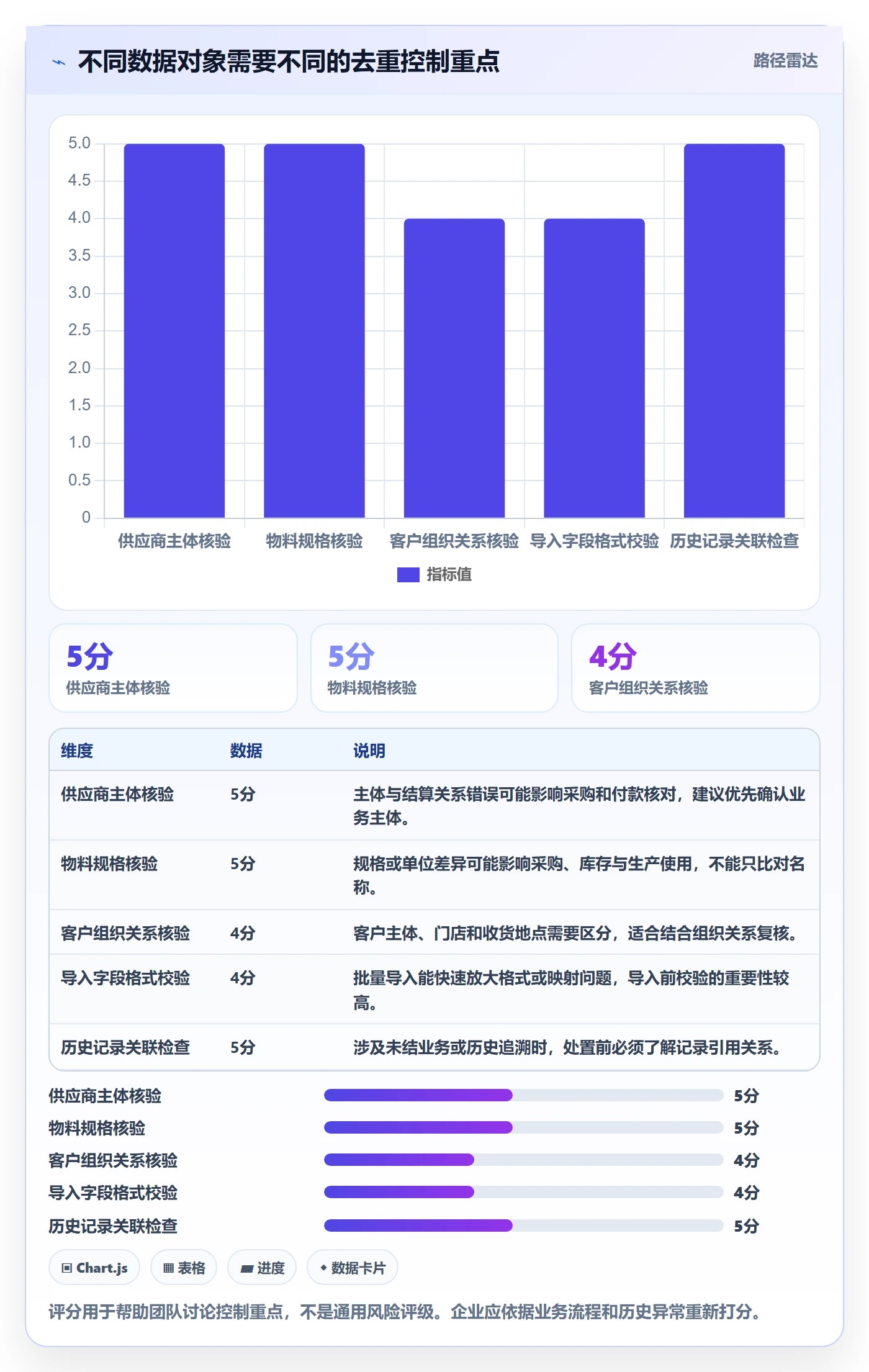
Task: Click the description starting 涉及未结业务
Action: [x=568, y=1047]
